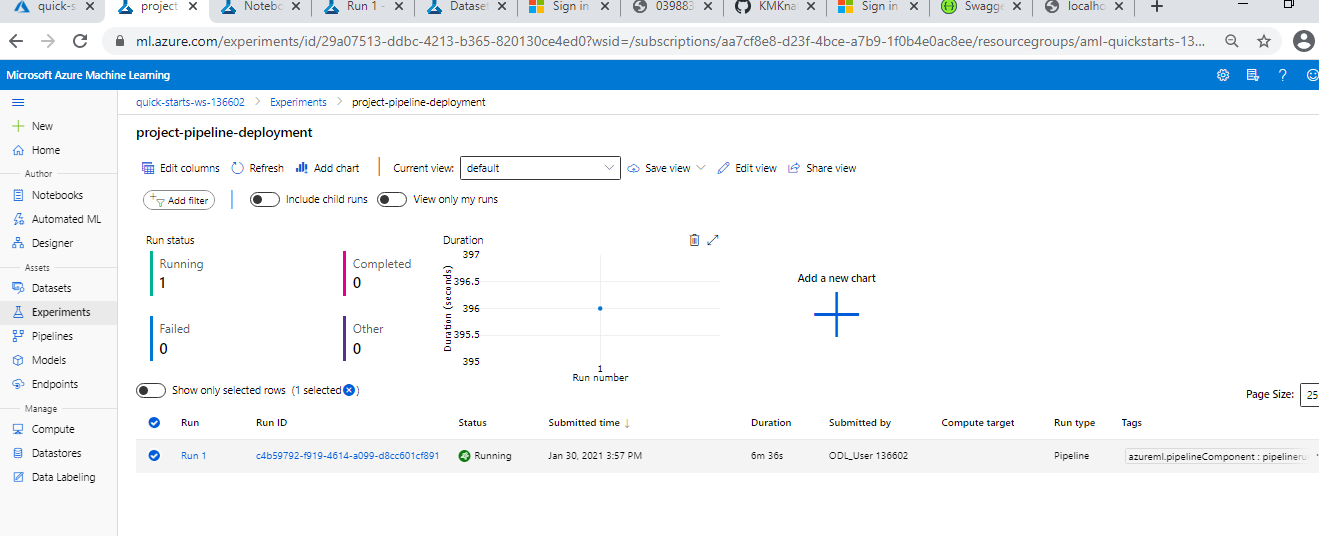Open the feedback notes icon in header
Viewport: 1319px width, 536px height.
1252,75
